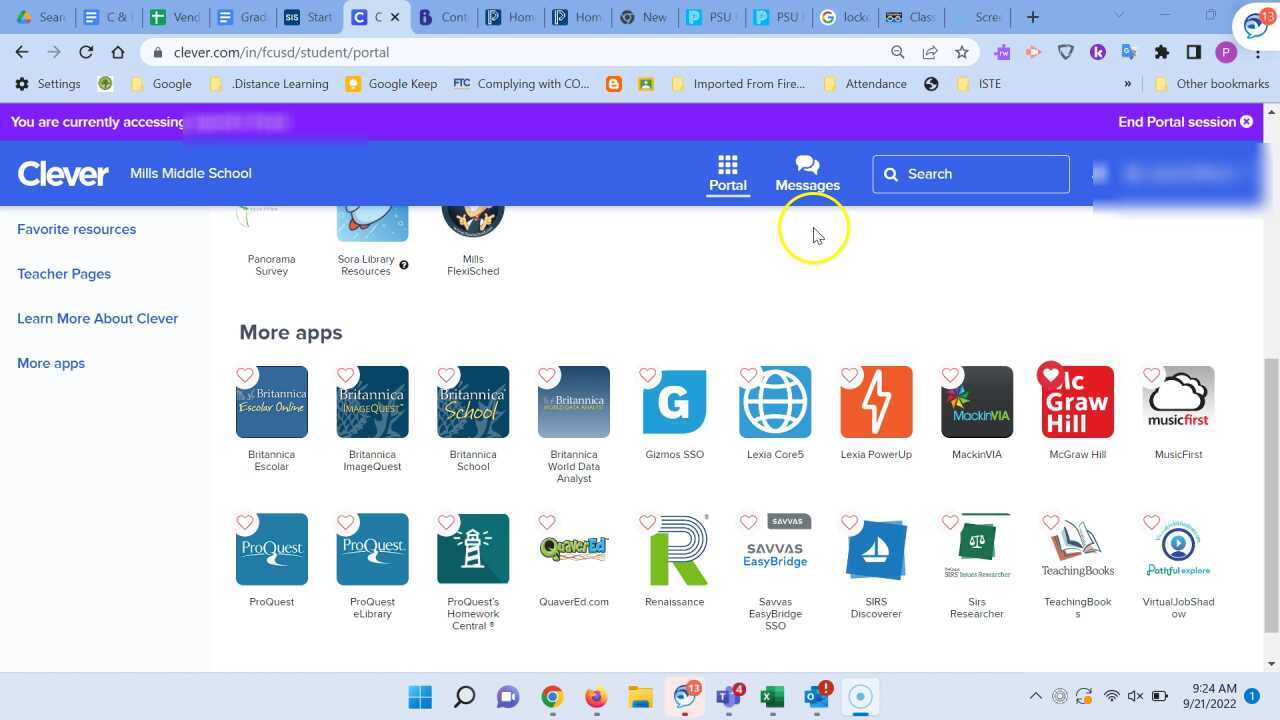Image resolution: width=1280 pixels, height=720 pixels.
Task: Show hidden system tray icons
Action: pos(1036,696)
